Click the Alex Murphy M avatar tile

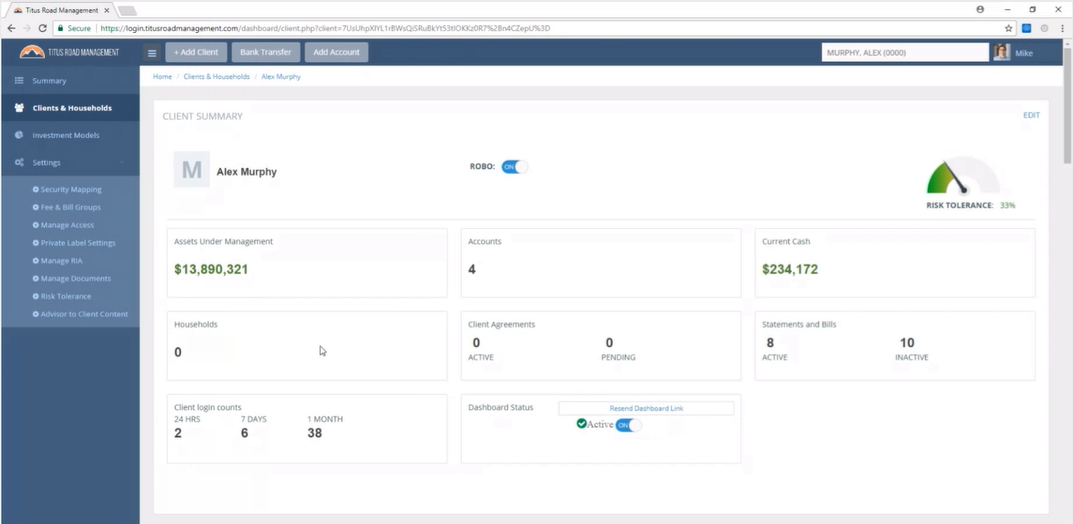coord(192,170)
